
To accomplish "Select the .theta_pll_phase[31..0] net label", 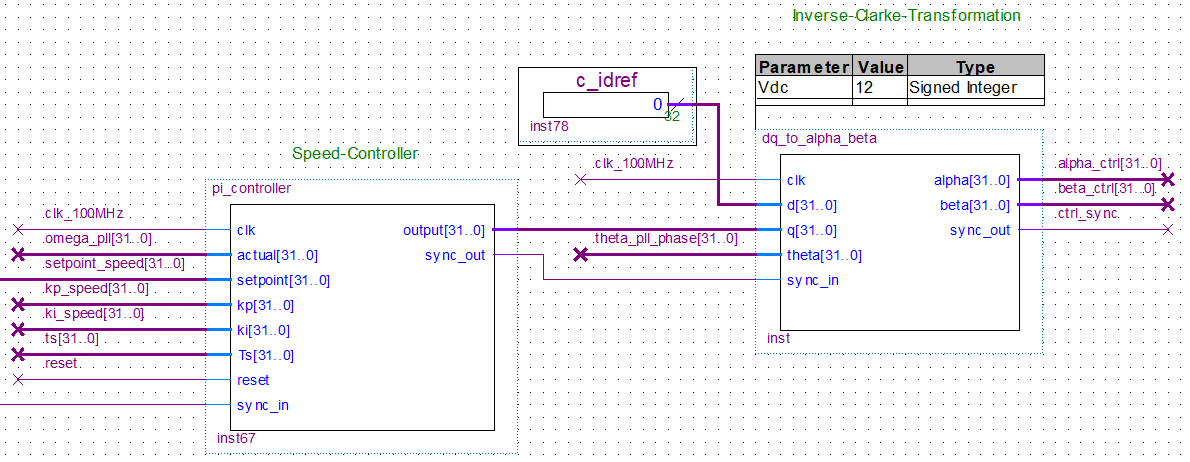I will pos(665,238).
